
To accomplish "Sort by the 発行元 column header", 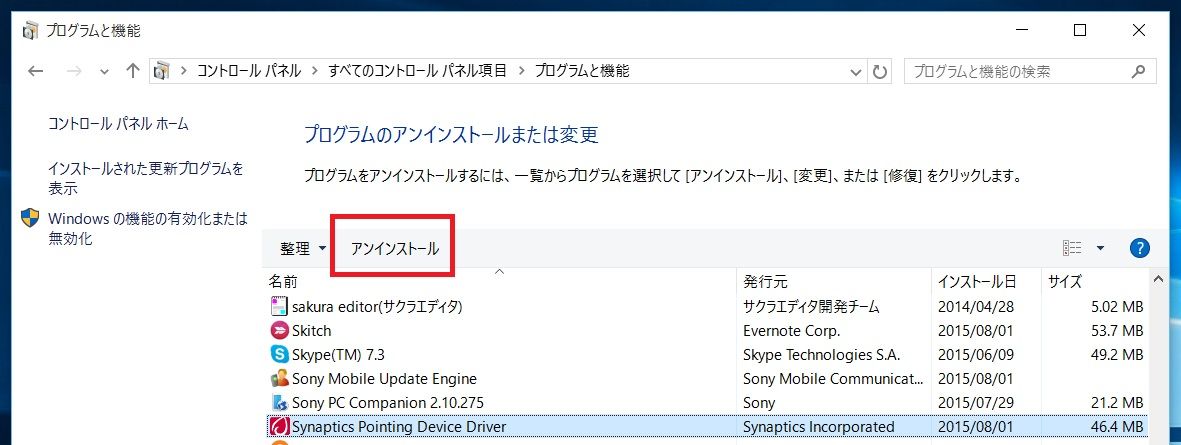I will click(834, 282).
